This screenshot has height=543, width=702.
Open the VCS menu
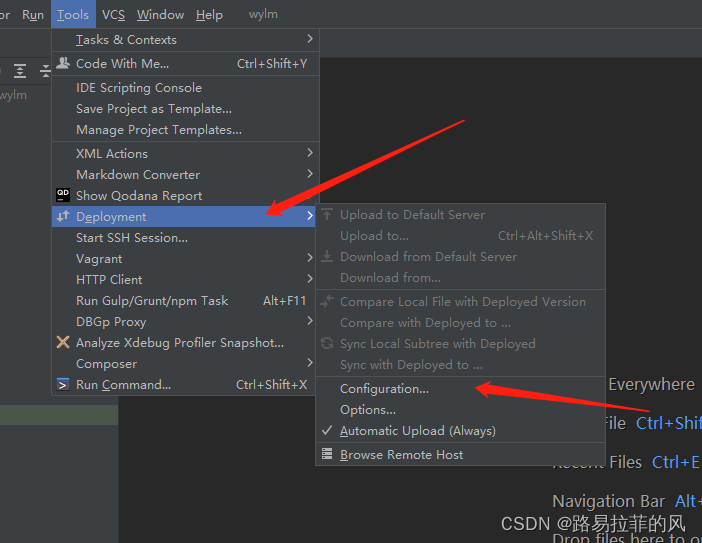[113, 15]
